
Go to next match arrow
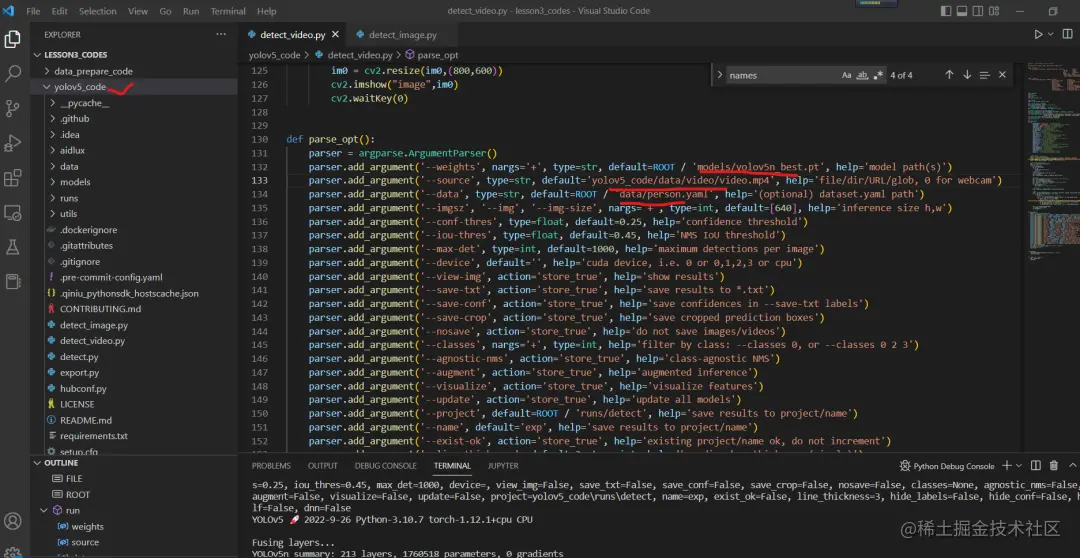coord(967,75)
